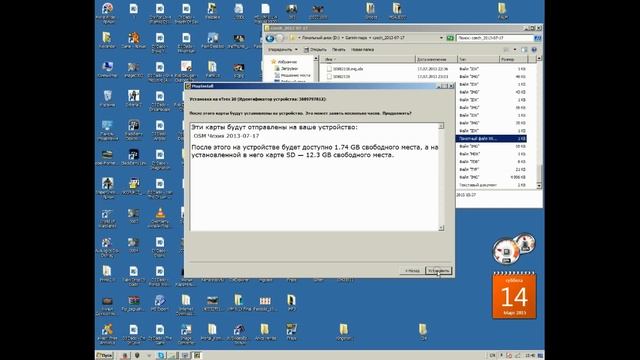
Task: Select the Компьютер desktop icon
Action: 107,69
